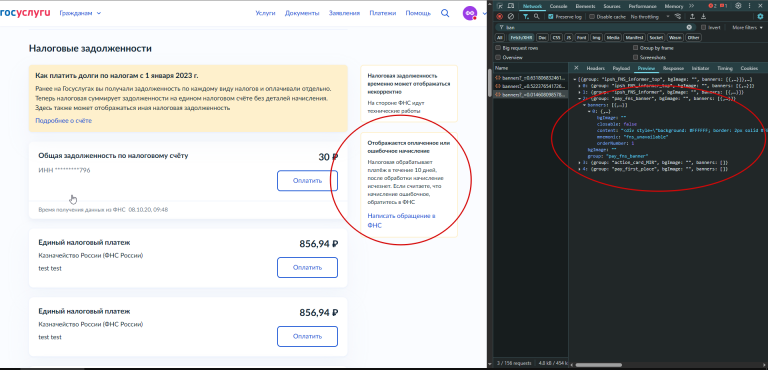The width and height of the screenshot is (768, 370).
Task: Switch to the Elements tab
Action: coord(585,6)
